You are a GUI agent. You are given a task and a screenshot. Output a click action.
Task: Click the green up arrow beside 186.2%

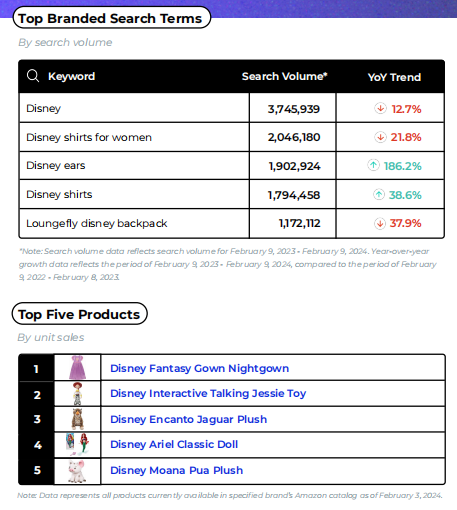pyautogui.click(x=373, y=165)
